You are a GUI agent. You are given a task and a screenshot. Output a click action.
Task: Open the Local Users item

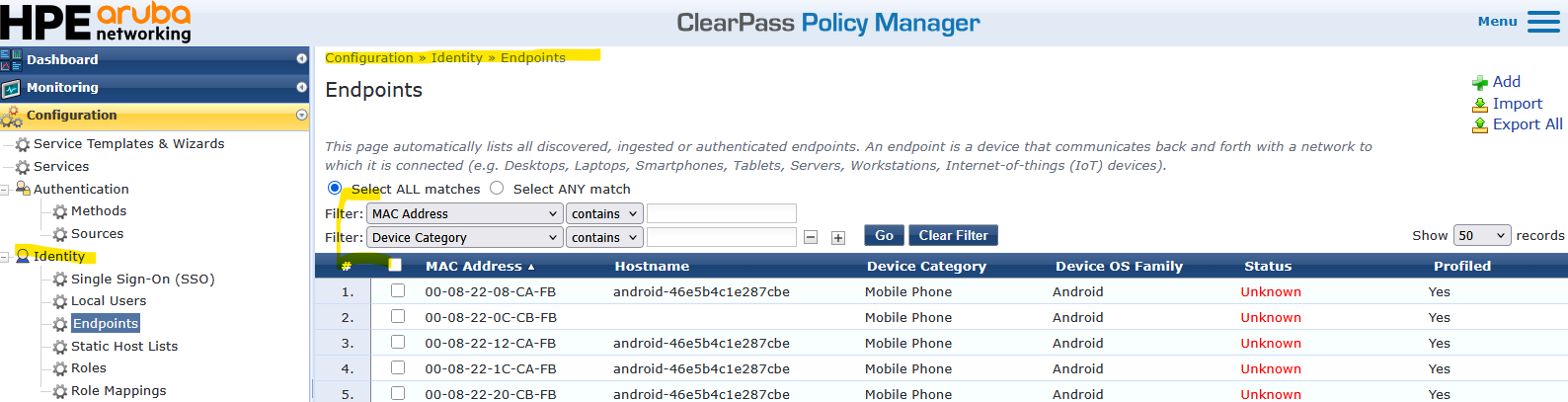point(109,301)
